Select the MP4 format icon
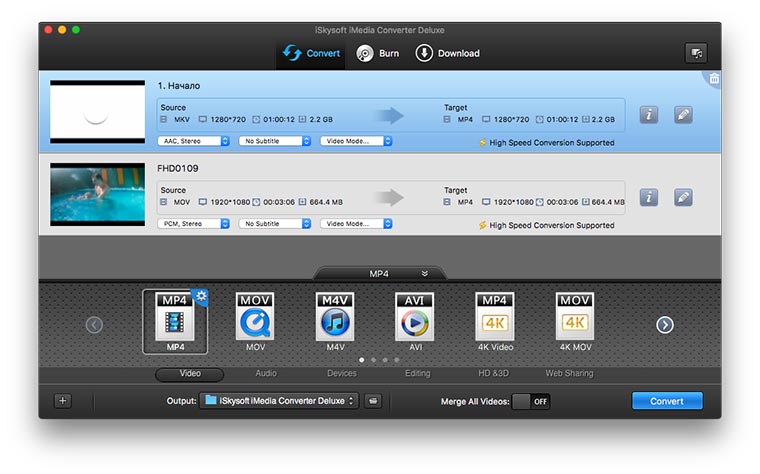Viewport: 760px width, 474px height. [x=175, y=318]
